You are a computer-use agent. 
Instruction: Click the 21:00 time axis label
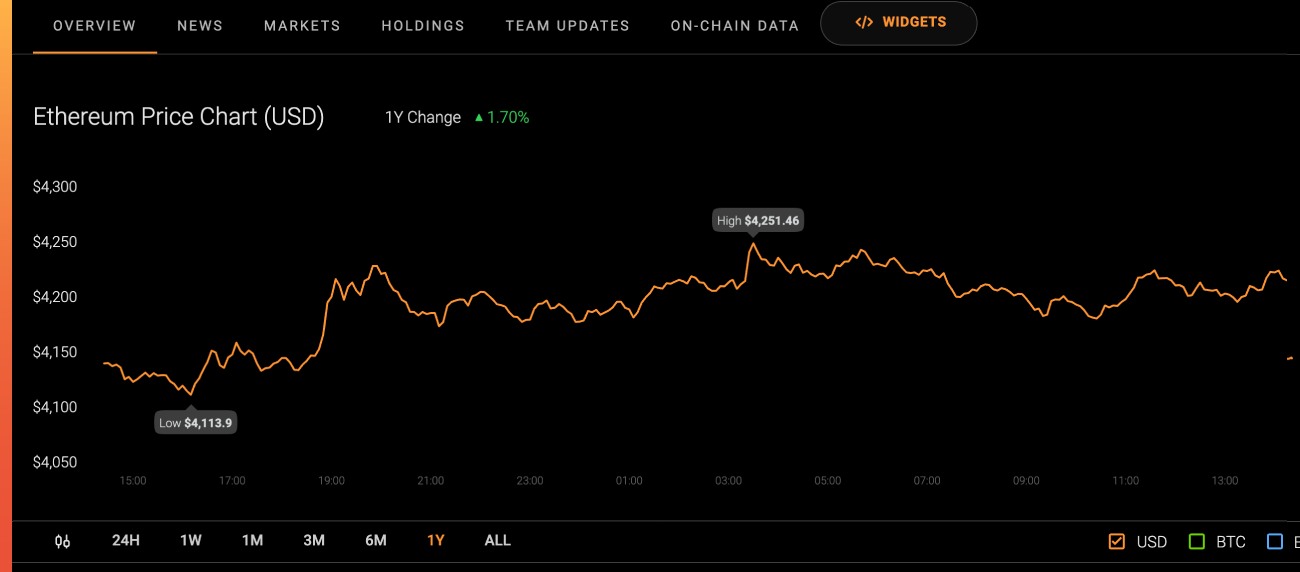tap(430, 481)
